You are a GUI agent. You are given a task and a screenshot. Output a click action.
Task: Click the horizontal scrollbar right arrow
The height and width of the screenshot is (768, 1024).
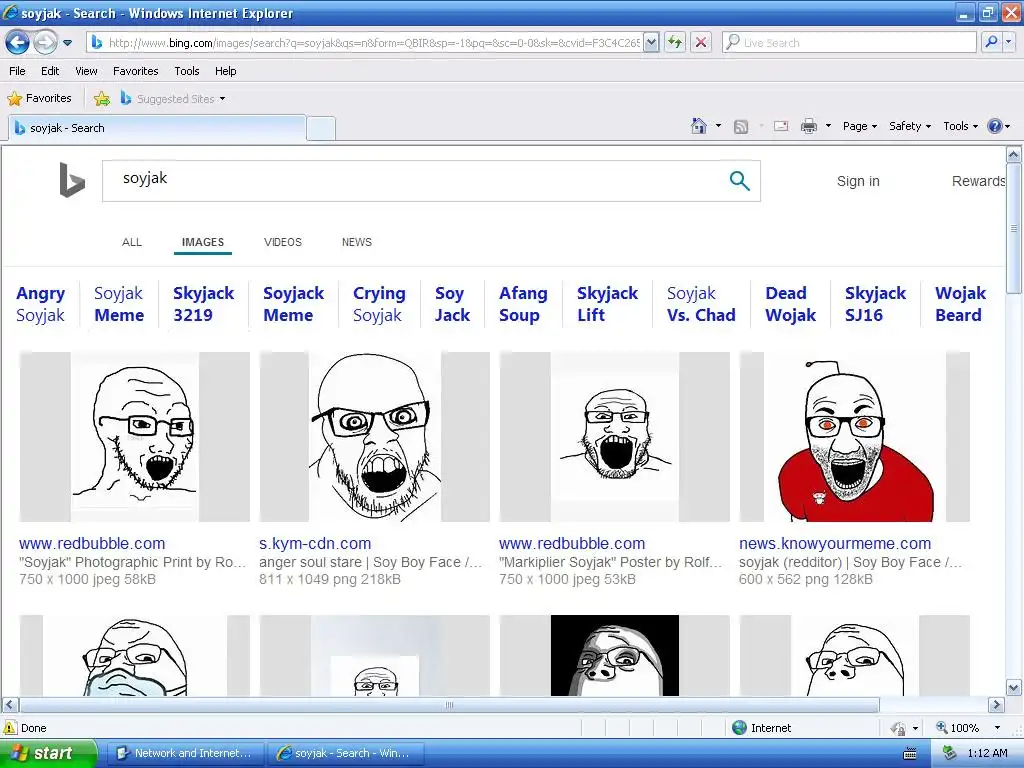pos(996,705)
